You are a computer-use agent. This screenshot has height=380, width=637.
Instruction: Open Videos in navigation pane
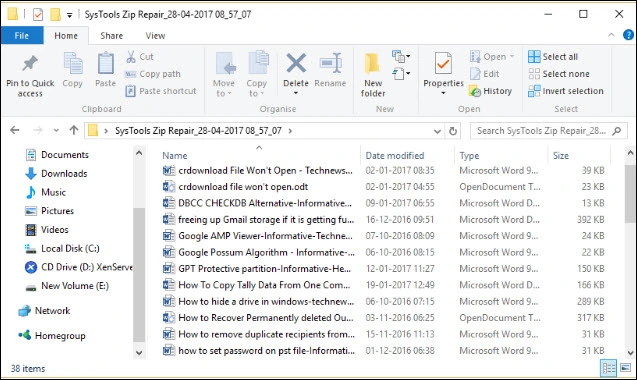[47, 230]
